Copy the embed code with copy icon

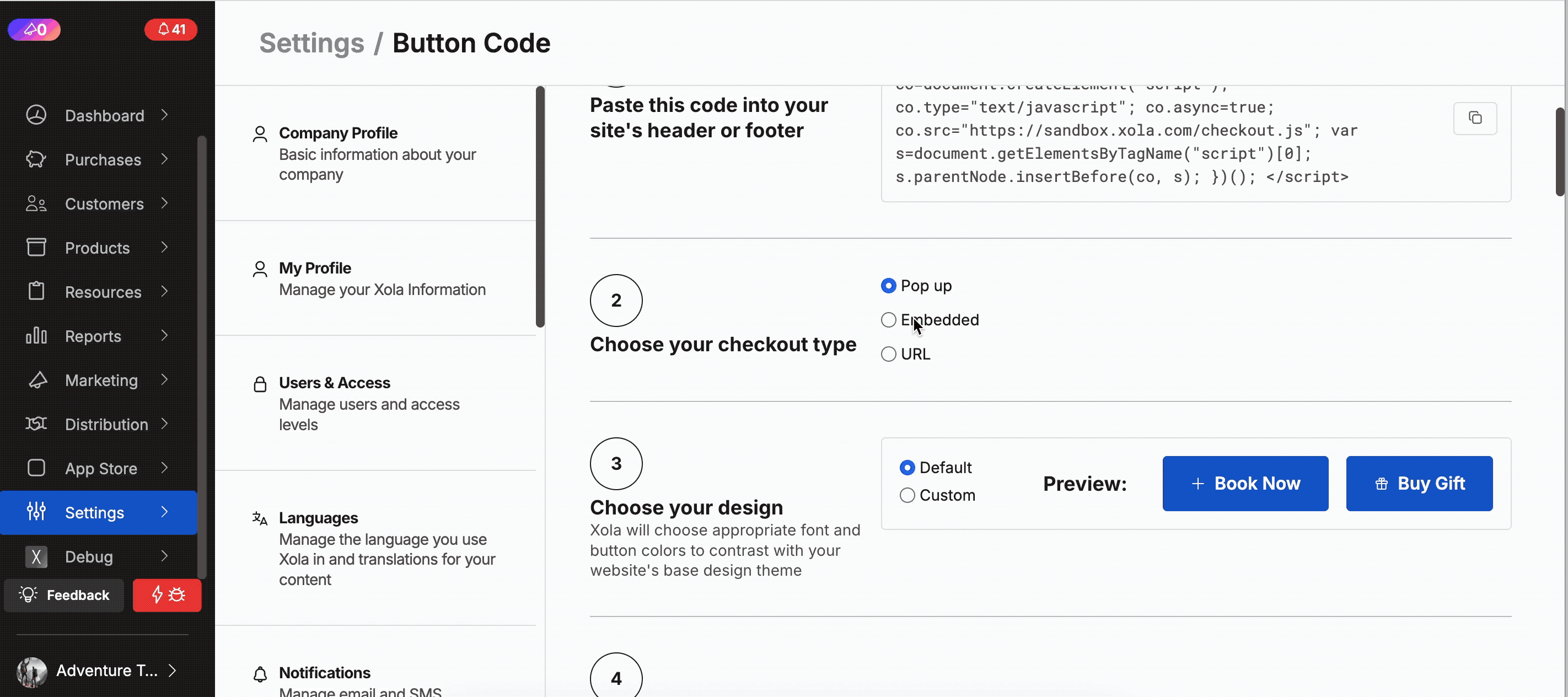pyautogui.click(x=1475, y=118)
